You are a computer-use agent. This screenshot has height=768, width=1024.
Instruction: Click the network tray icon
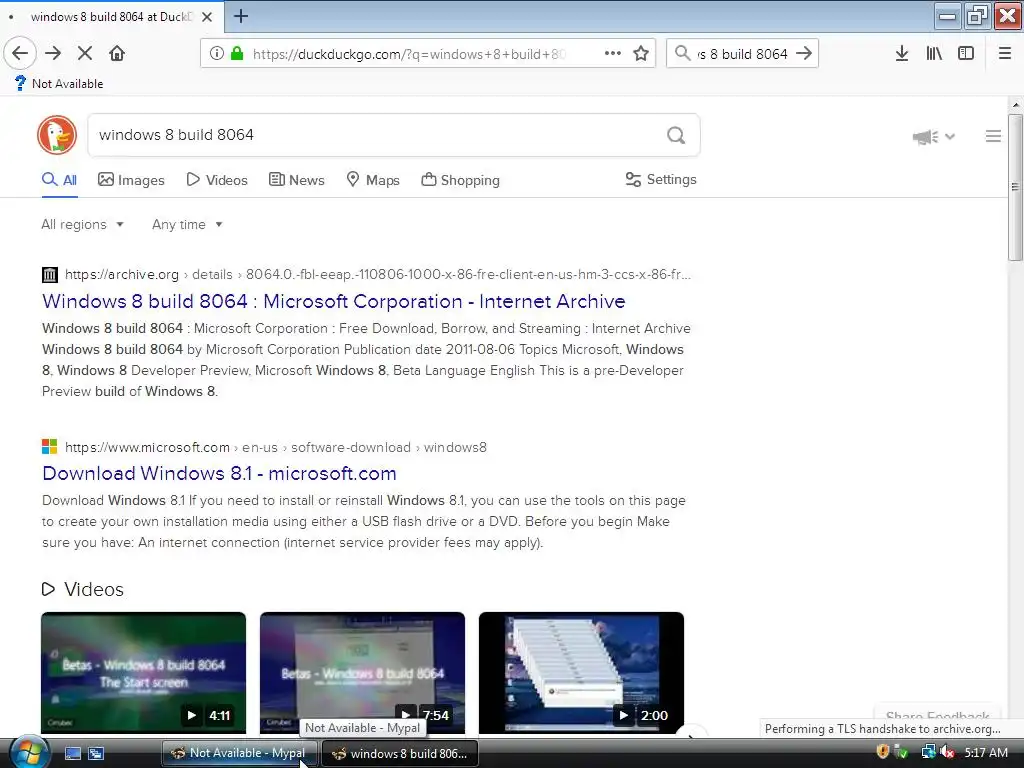click(927, 752)
